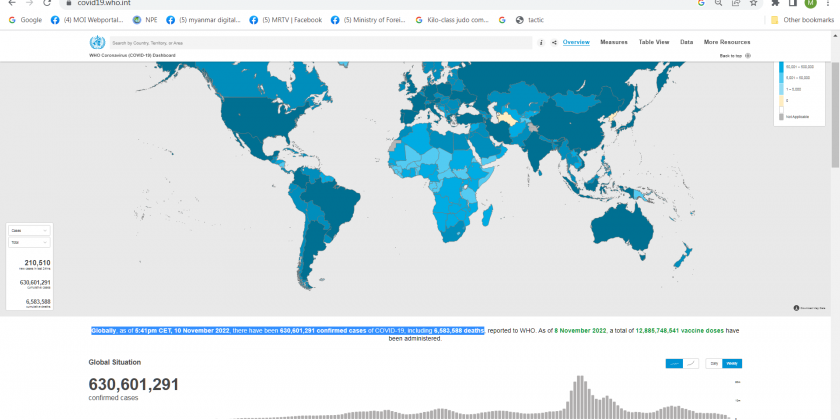Reload the page with browser refresh icon
This screenshot has width=840, height=420.
pos(47,4)
